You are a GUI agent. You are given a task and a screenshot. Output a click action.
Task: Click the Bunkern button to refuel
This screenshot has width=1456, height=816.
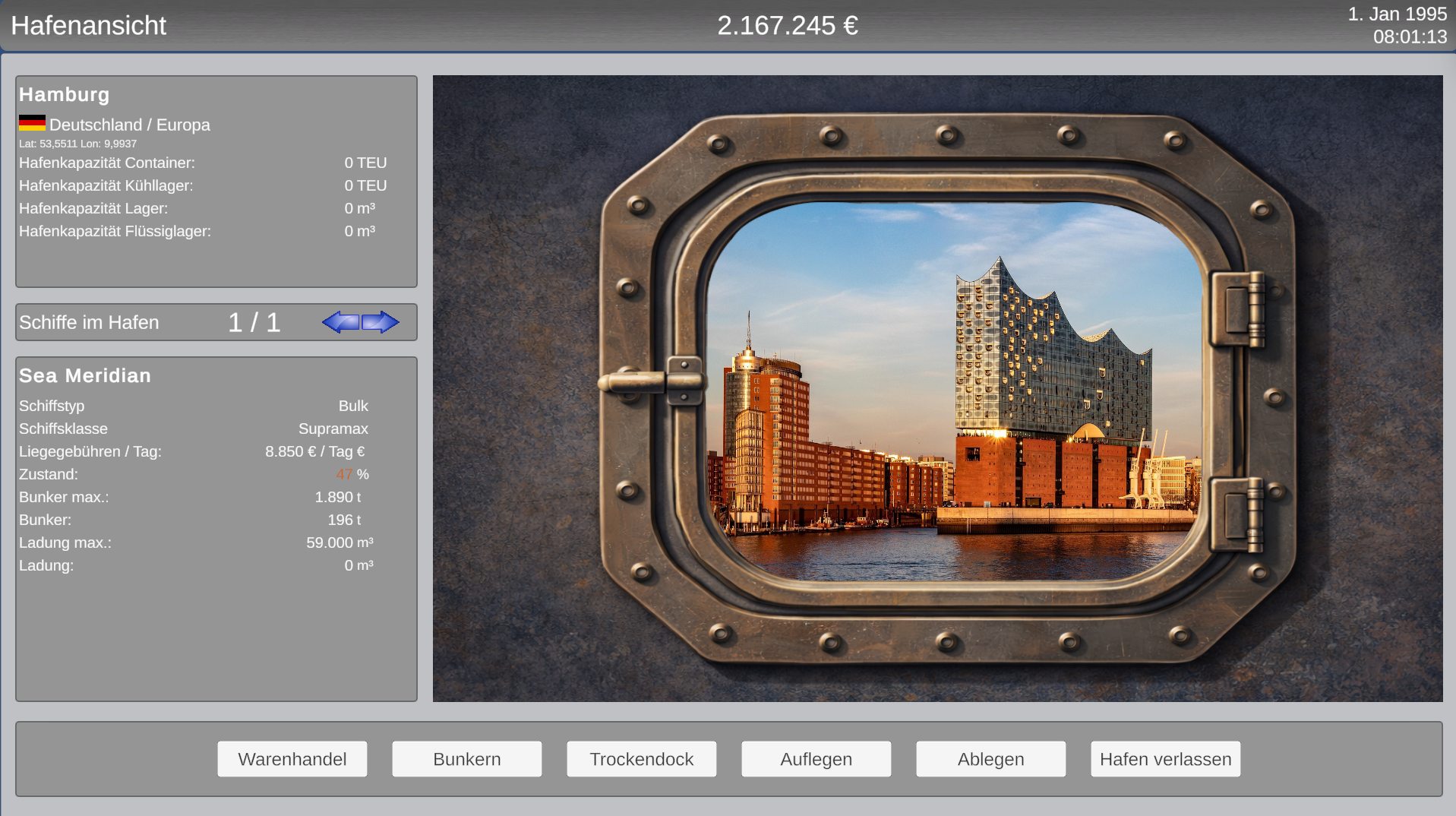pyautogui.click(x=467, y=759)
